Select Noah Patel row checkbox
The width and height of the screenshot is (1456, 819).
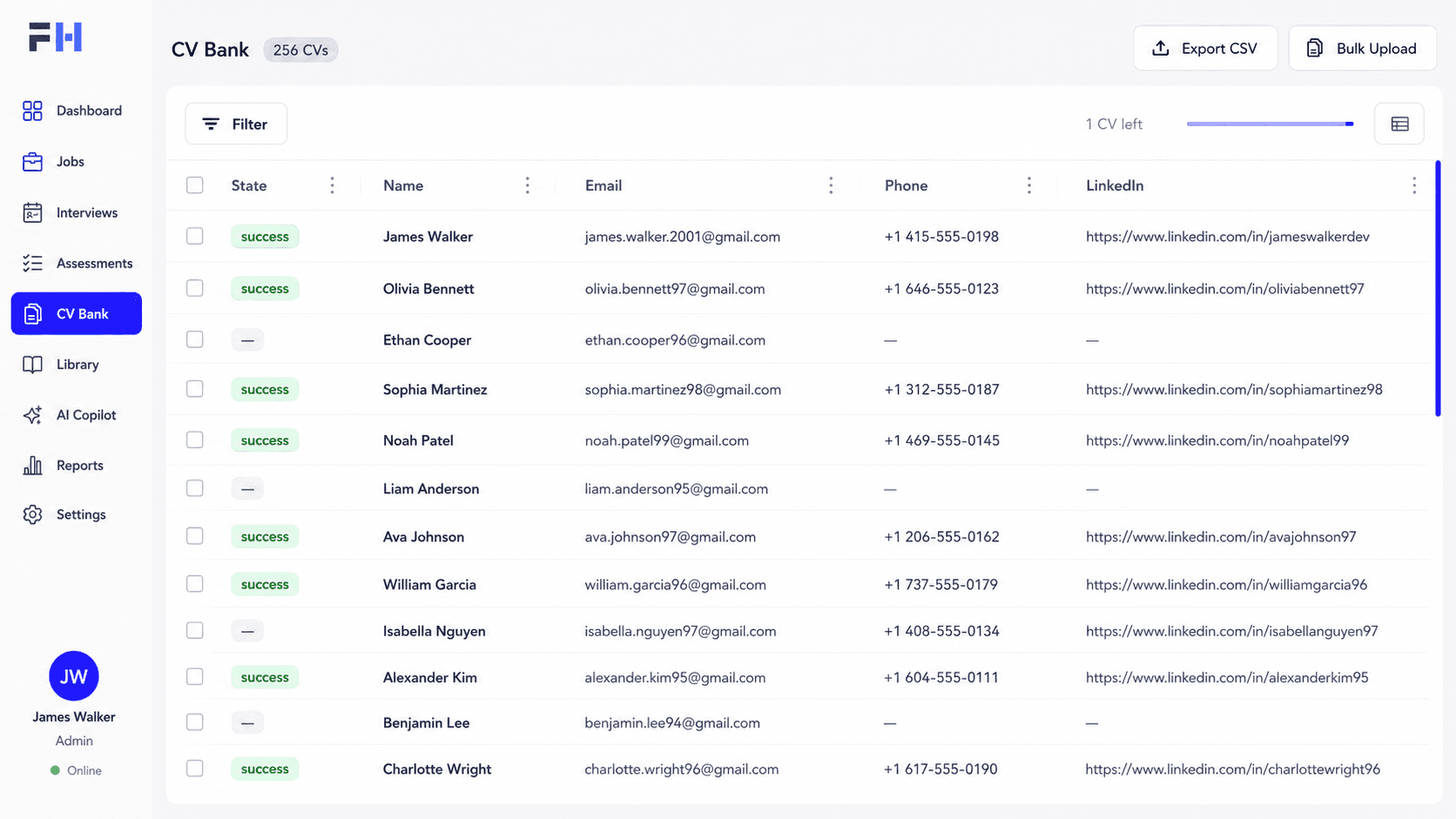[x=195, y=440]
